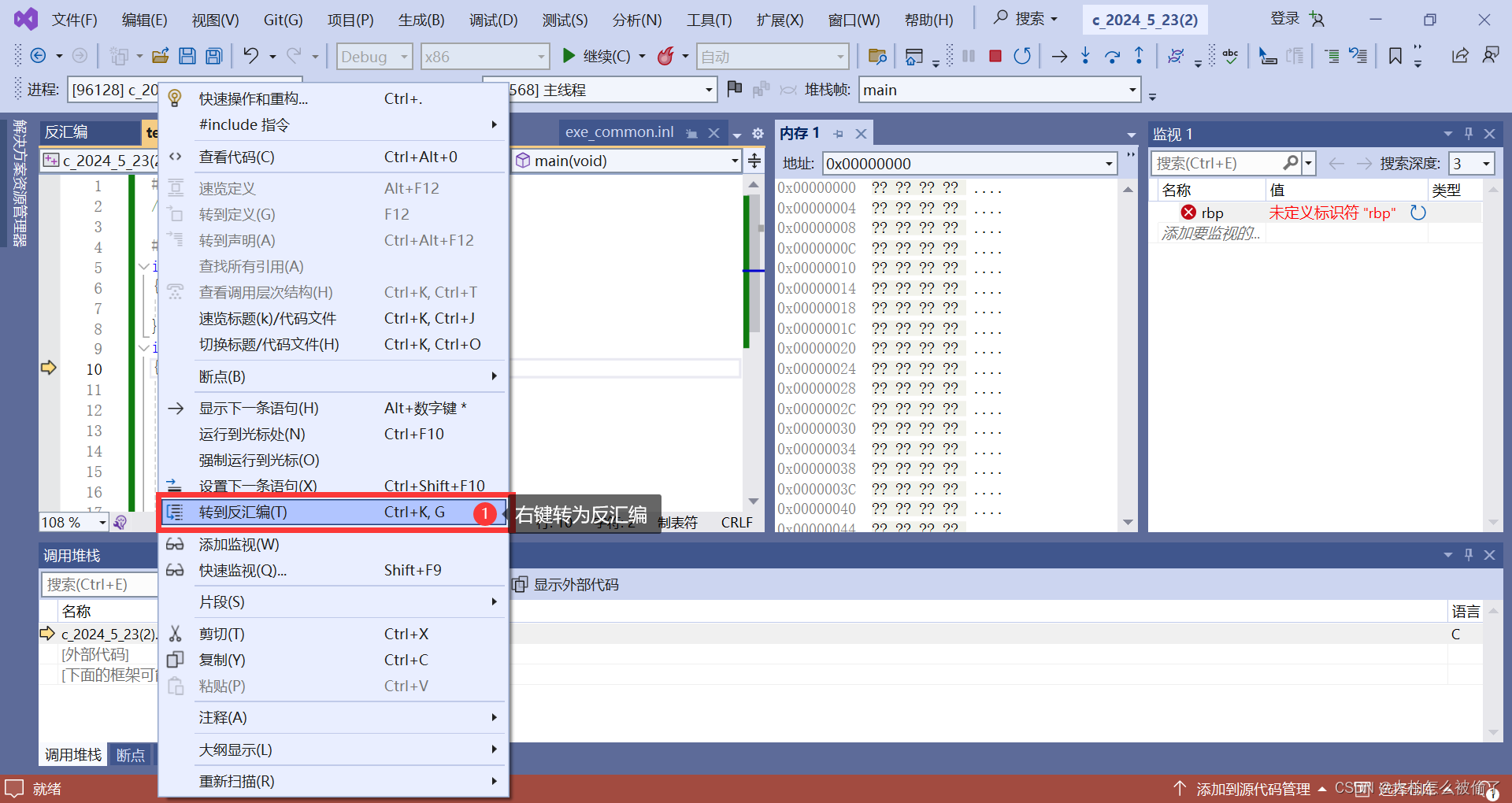Image resolution: width=1512 pixels, height=803 pixels.
Task: Click the Save All toolbar icon
Action: 213,56
